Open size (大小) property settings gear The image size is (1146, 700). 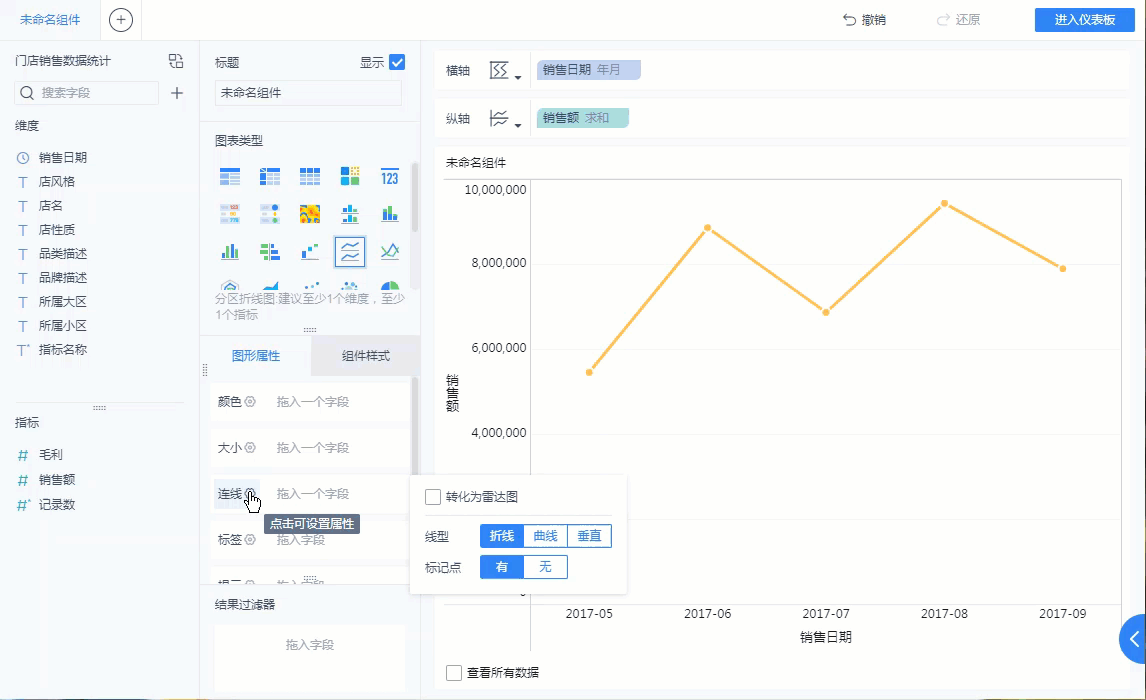(x=250, y=447)
